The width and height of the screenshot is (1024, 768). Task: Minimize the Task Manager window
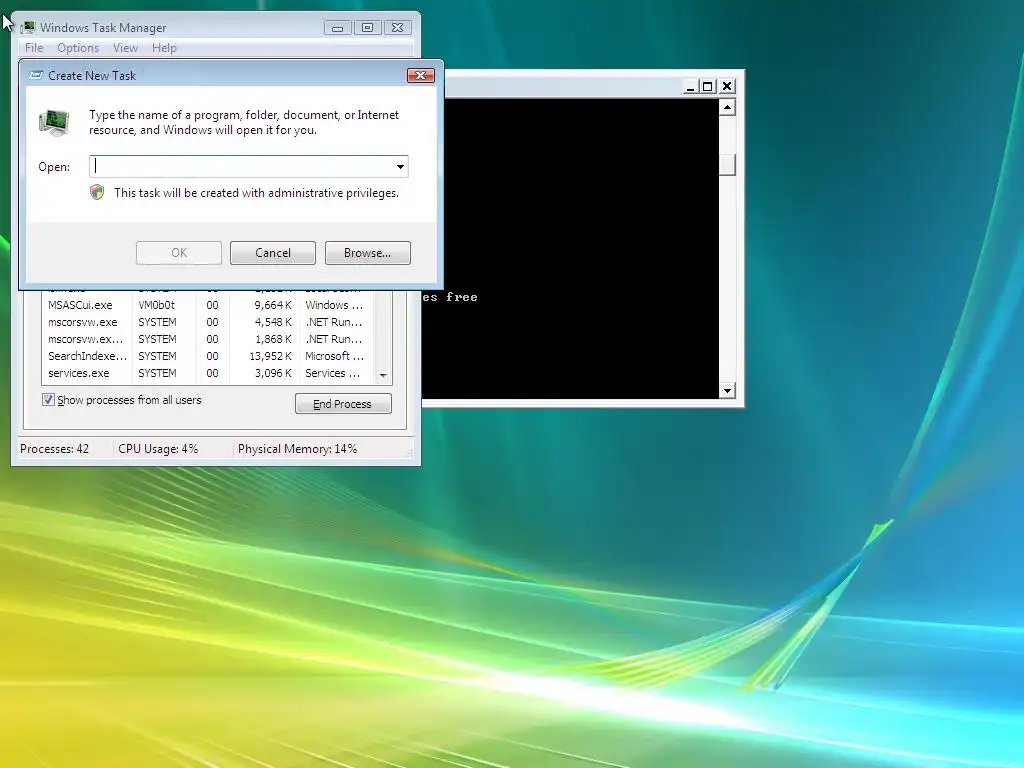tap(338, 27)
